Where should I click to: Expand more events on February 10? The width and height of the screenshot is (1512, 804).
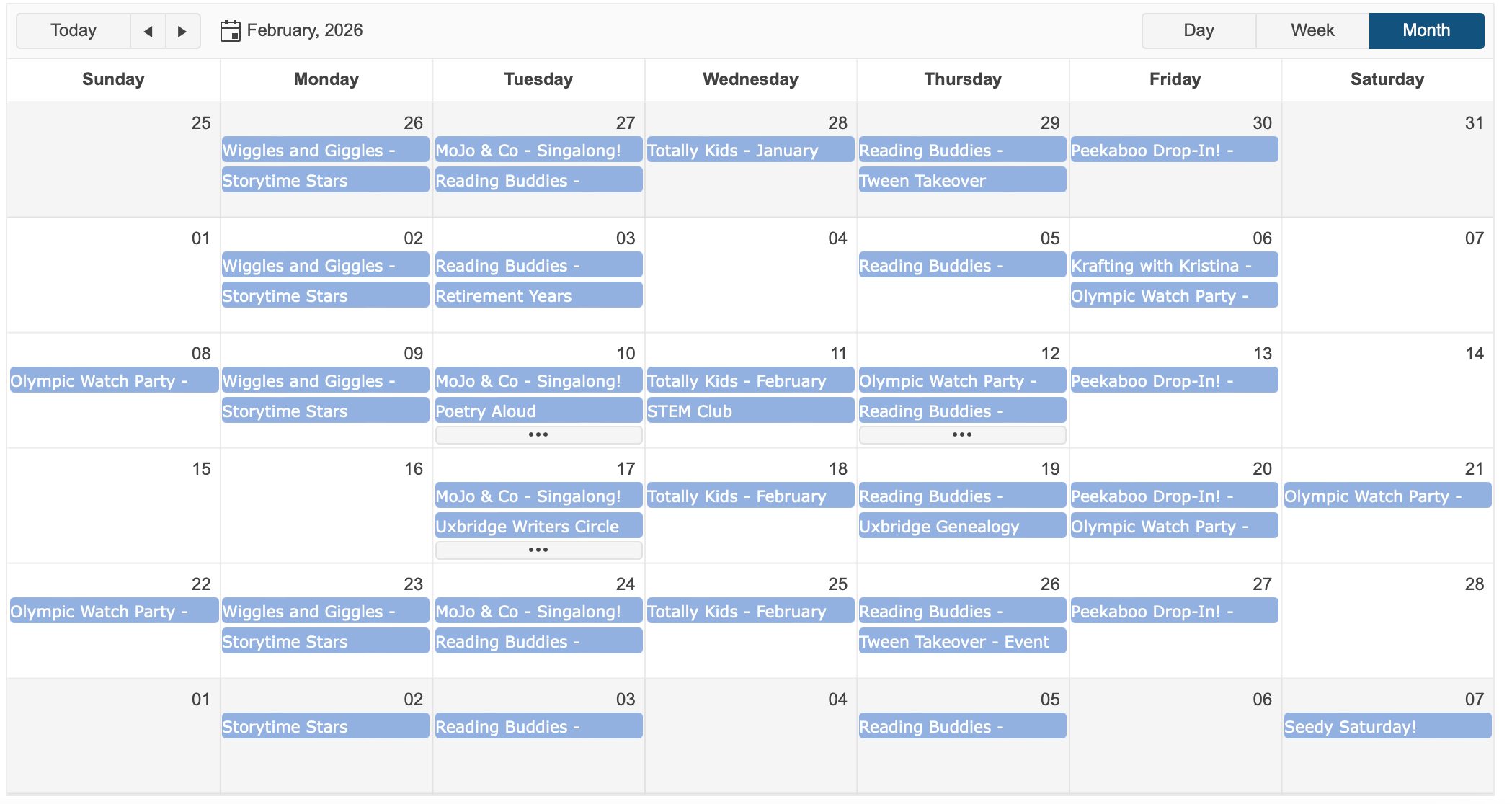click(538, 434)
